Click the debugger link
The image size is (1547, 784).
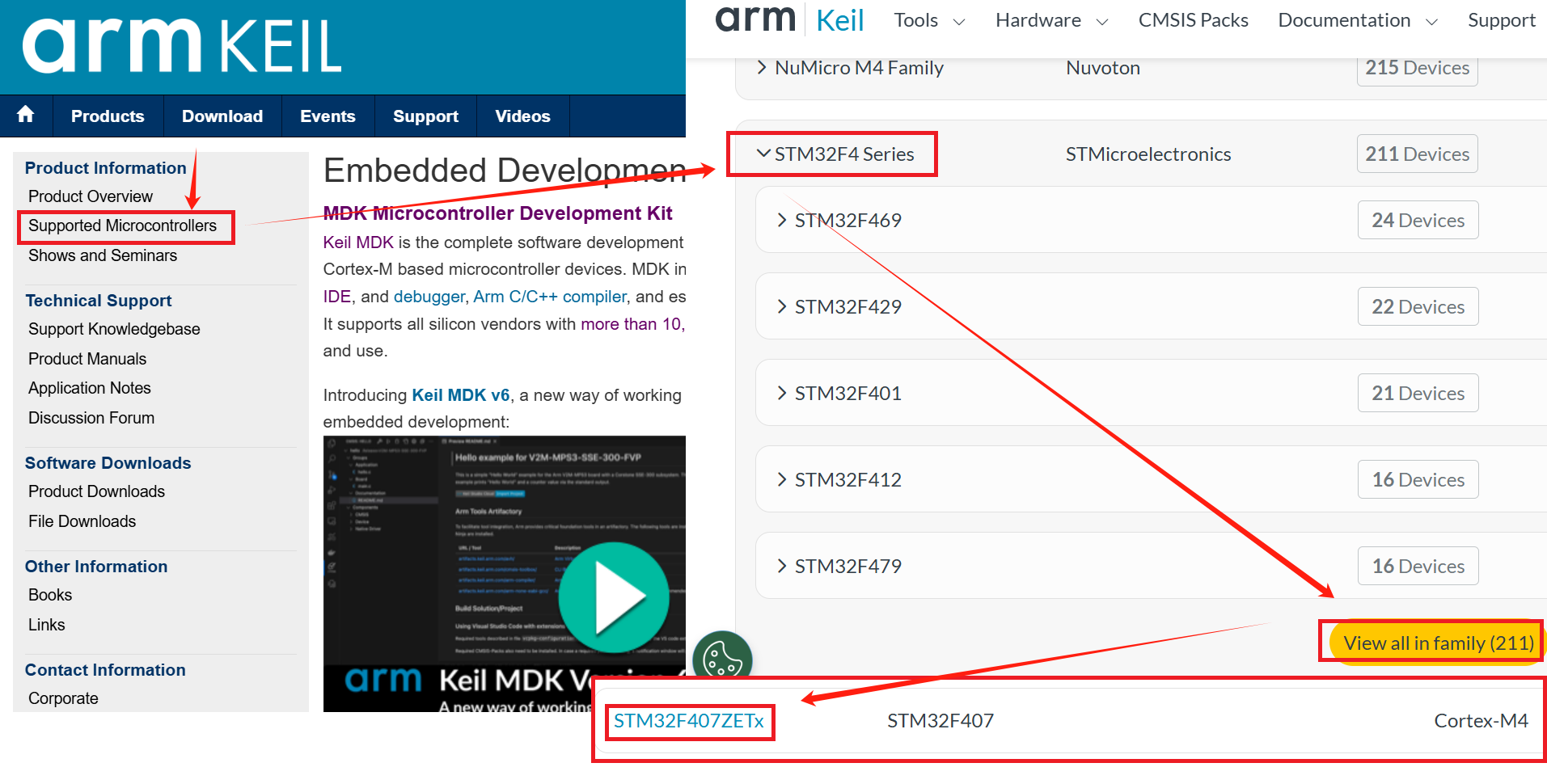coord(429,297)
